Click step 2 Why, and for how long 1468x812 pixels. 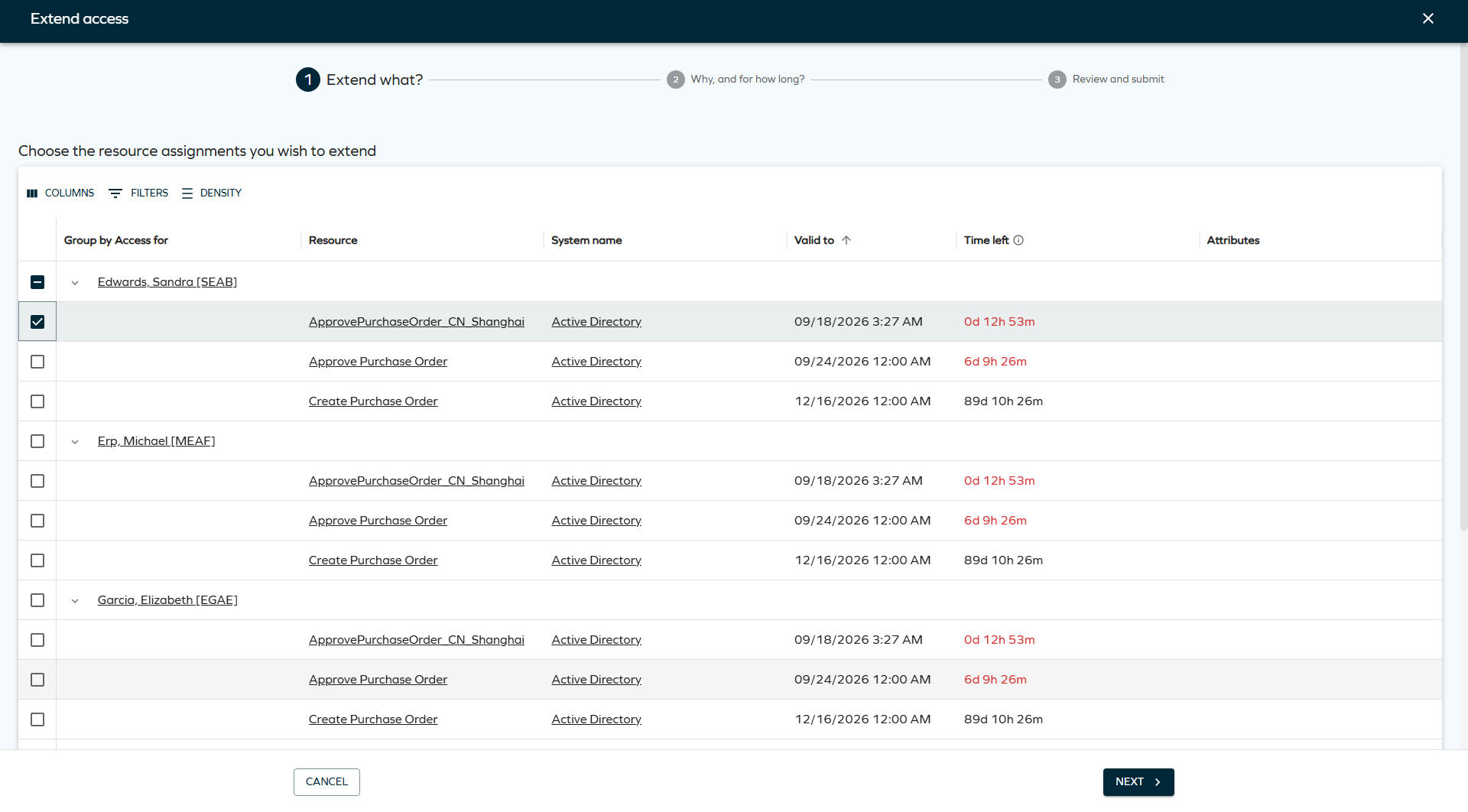pos(736,80)
